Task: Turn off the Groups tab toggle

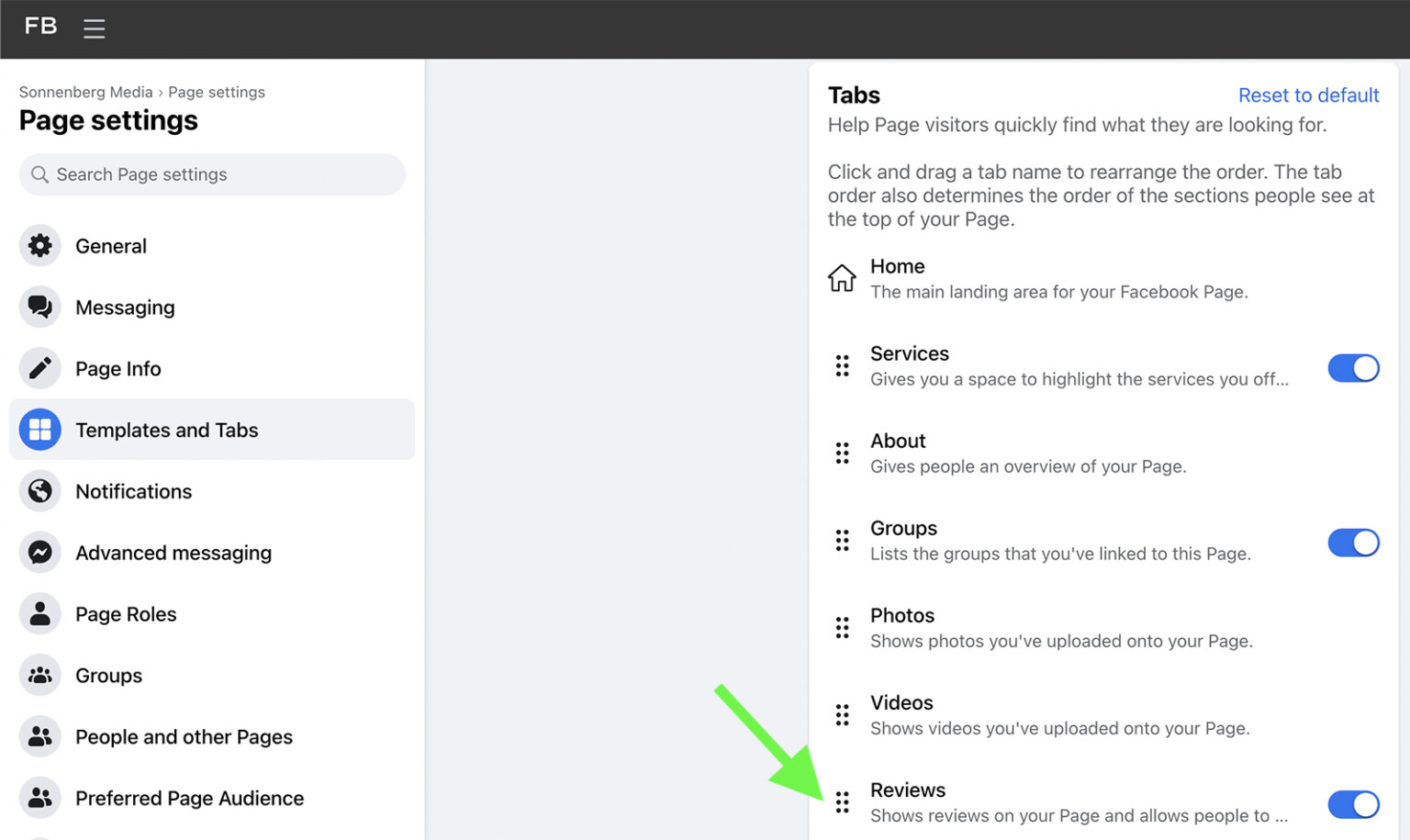Action: (1353, 543)
